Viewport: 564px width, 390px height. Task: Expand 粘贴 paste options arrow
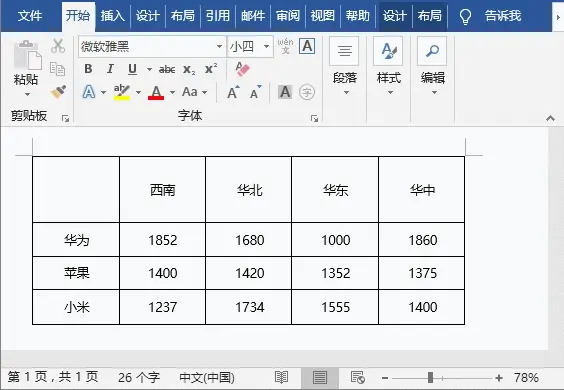click(27, 95)
